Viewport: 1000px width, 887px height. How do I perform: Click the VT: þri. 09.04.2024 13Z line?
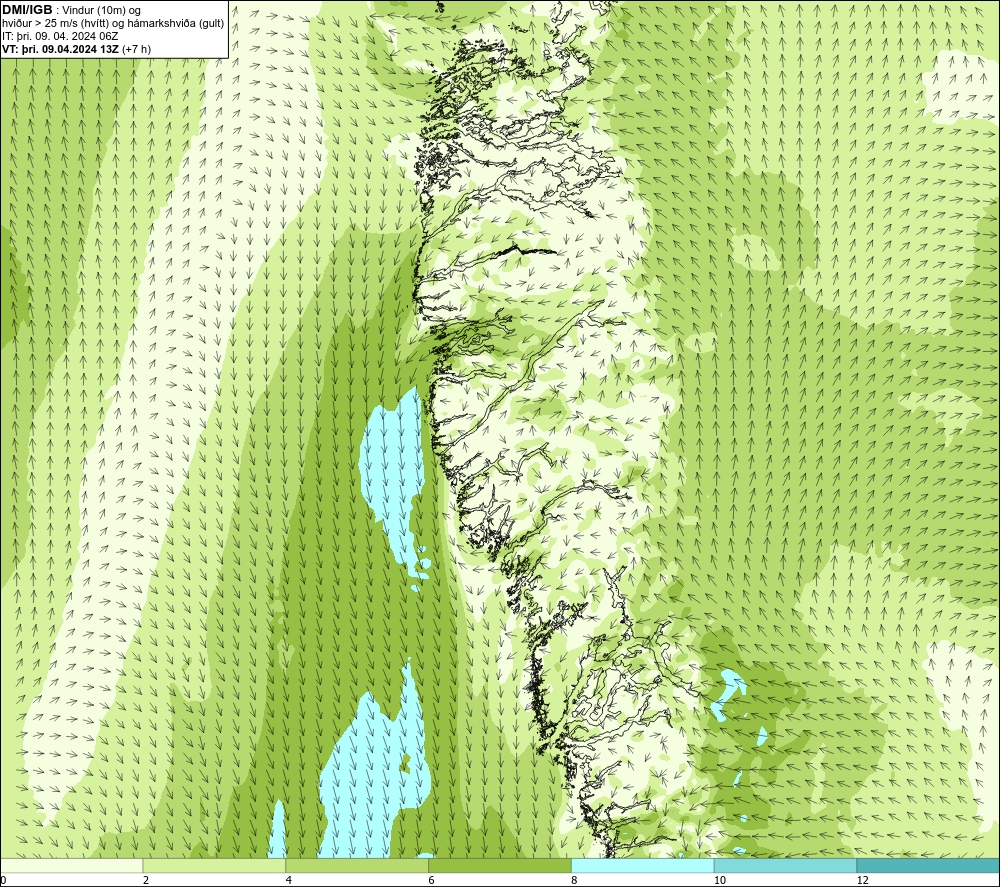point(77,48)
